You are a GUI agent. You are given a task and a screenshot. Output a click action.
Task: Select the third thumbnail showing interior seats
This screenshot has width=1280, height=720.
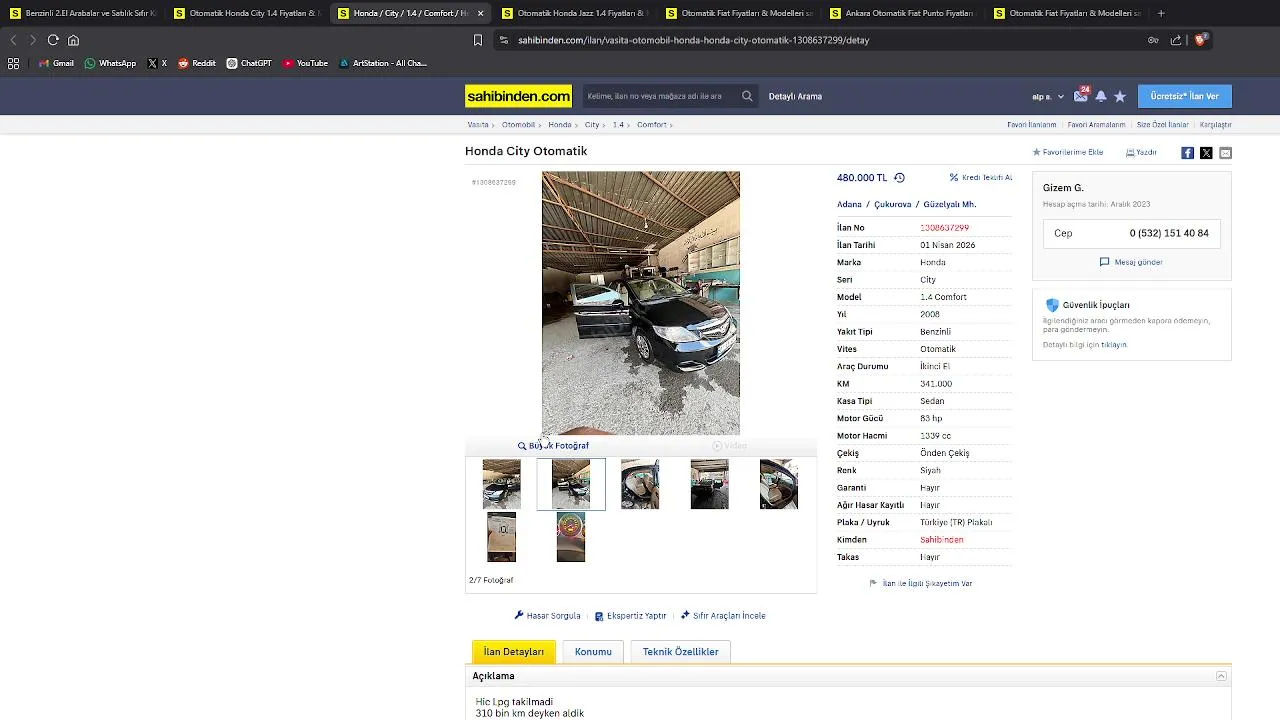tap(640, 484)
